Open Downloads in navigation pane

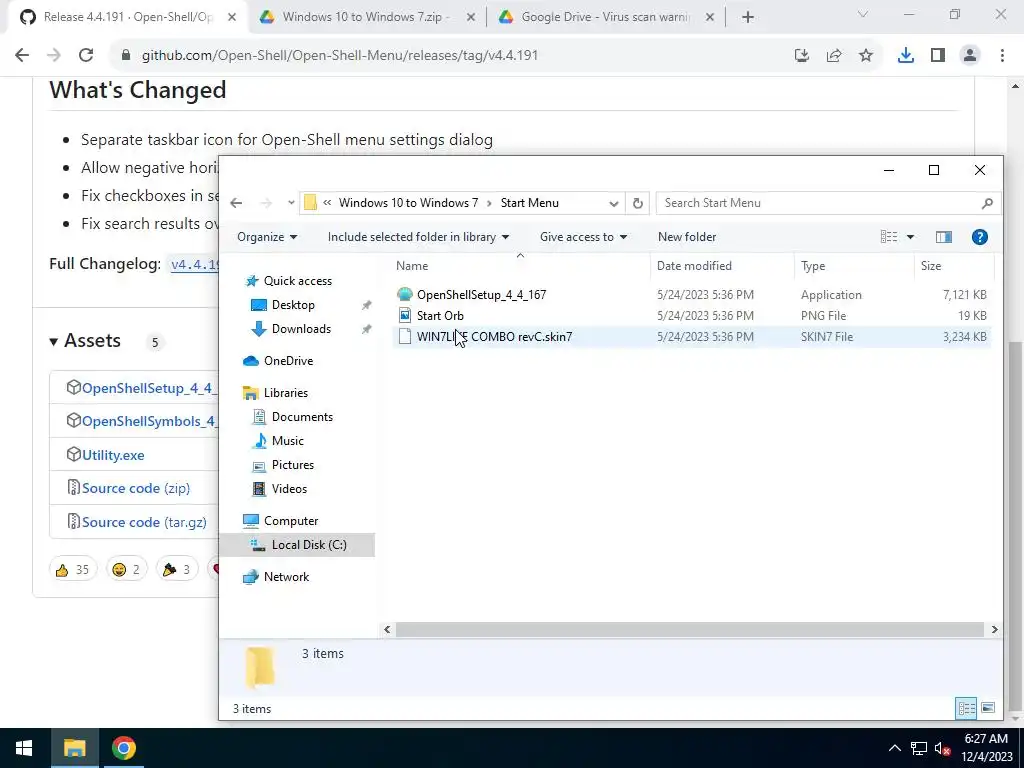301,329
